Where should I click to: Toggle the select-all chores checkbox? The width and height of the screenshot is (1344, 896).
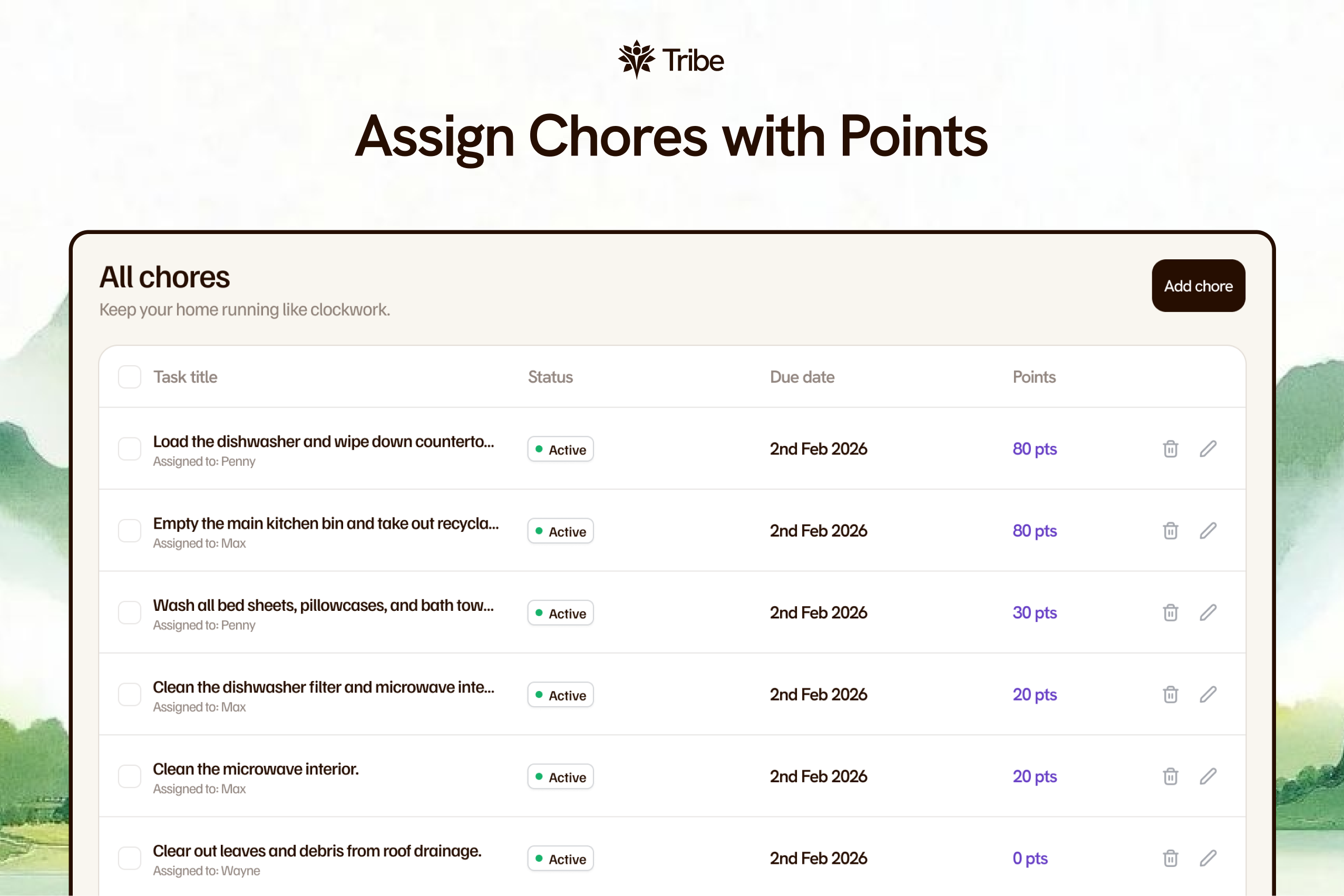[130, 377]
